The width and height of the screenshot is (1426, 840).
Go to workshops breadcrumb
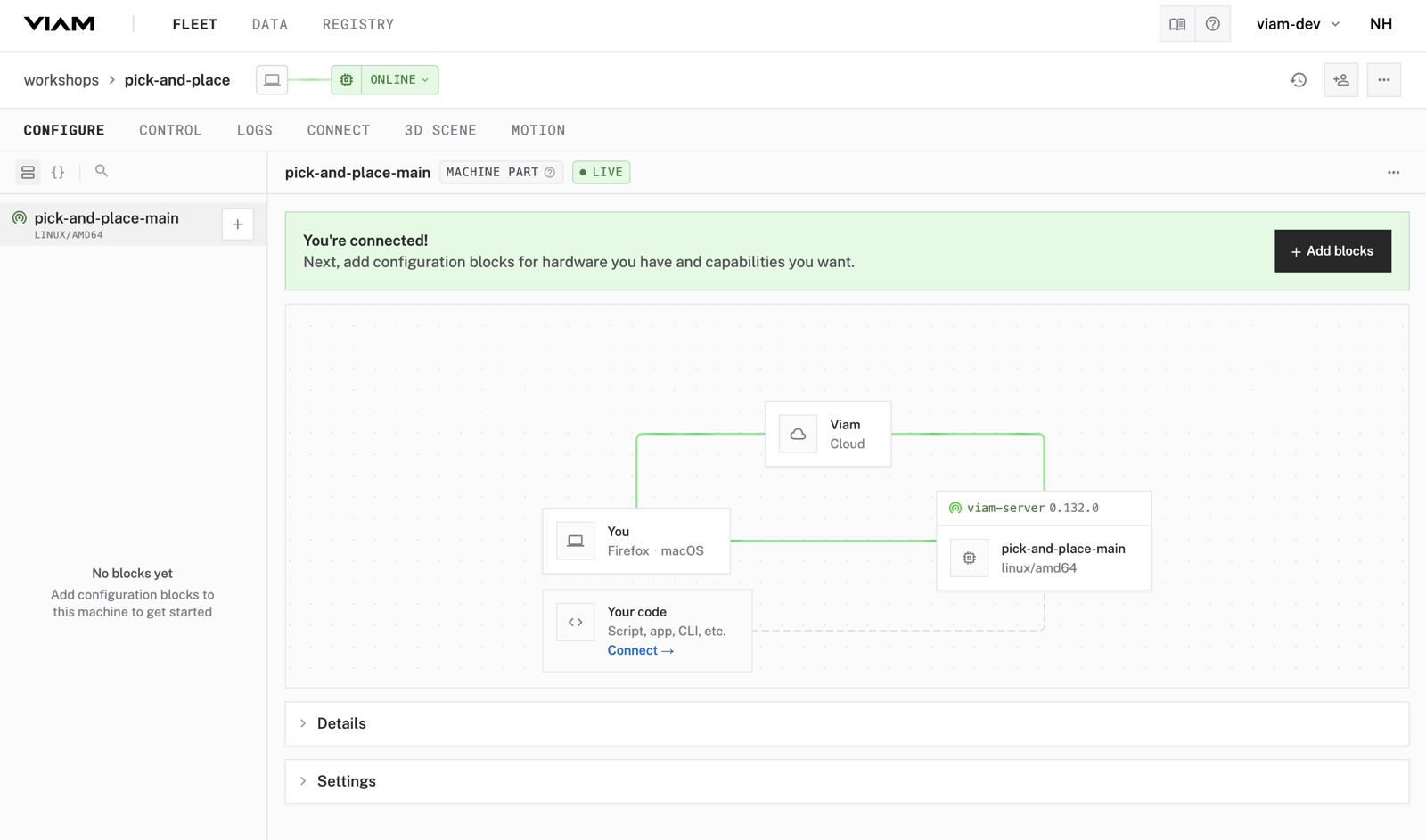tap(61, 80)
